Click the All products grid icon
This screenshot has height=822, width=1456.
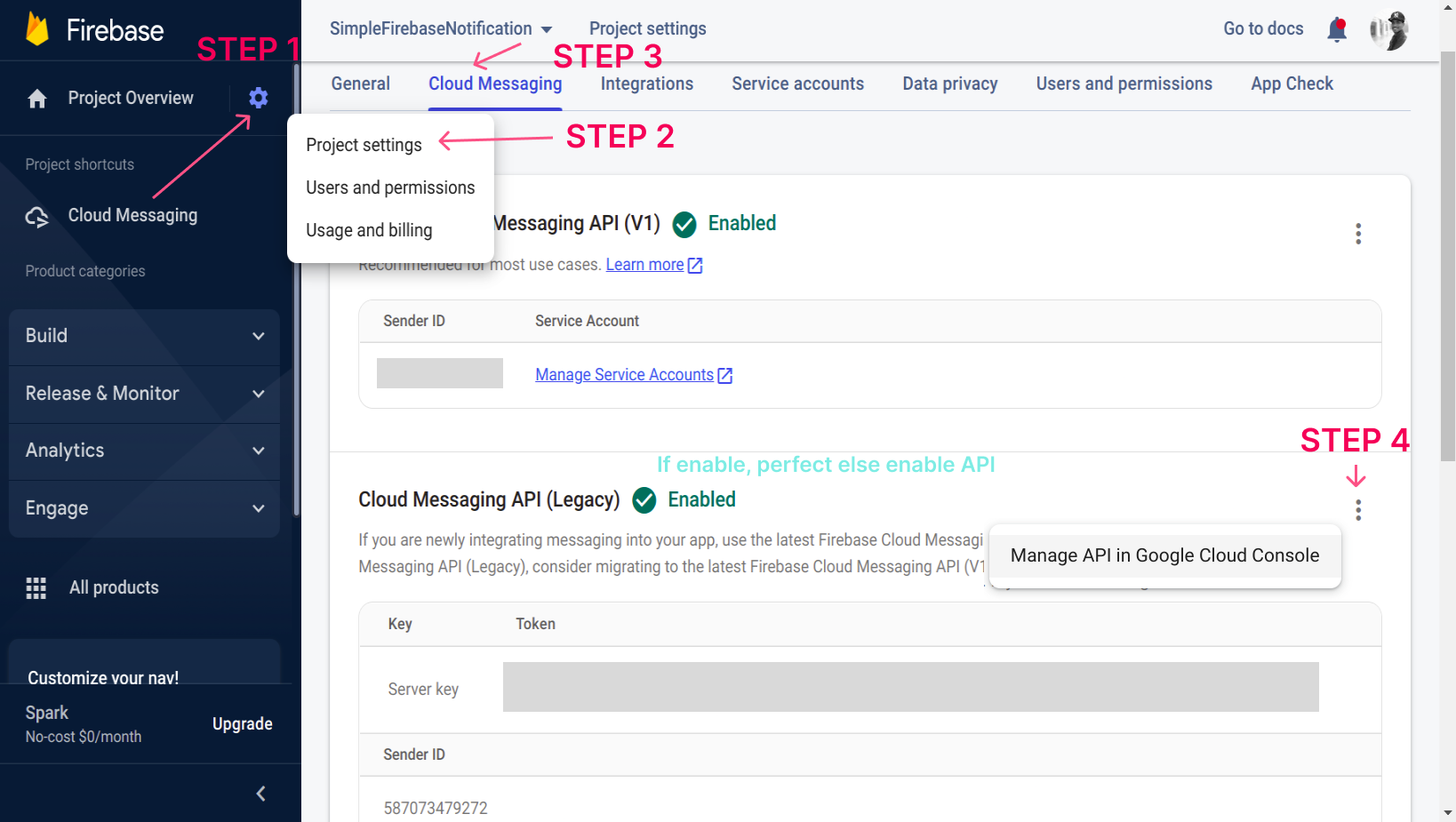pyautogui.click(x=36, y=588)
